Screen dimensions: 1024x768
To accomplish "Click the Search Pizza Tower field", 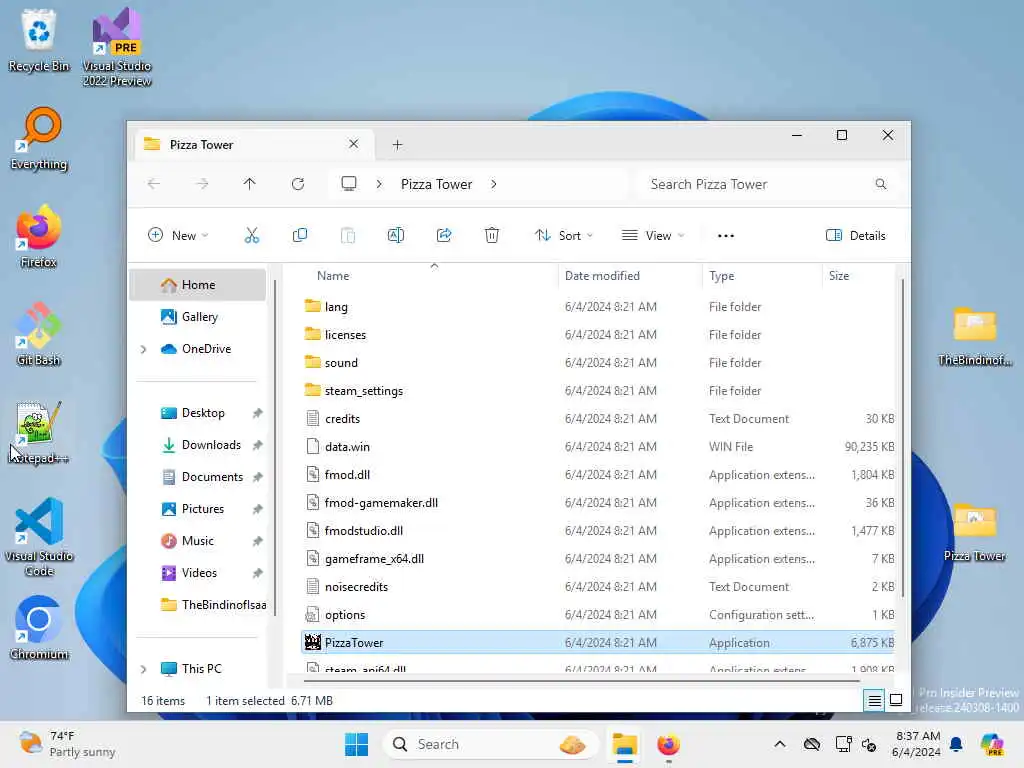I will 768,184.
